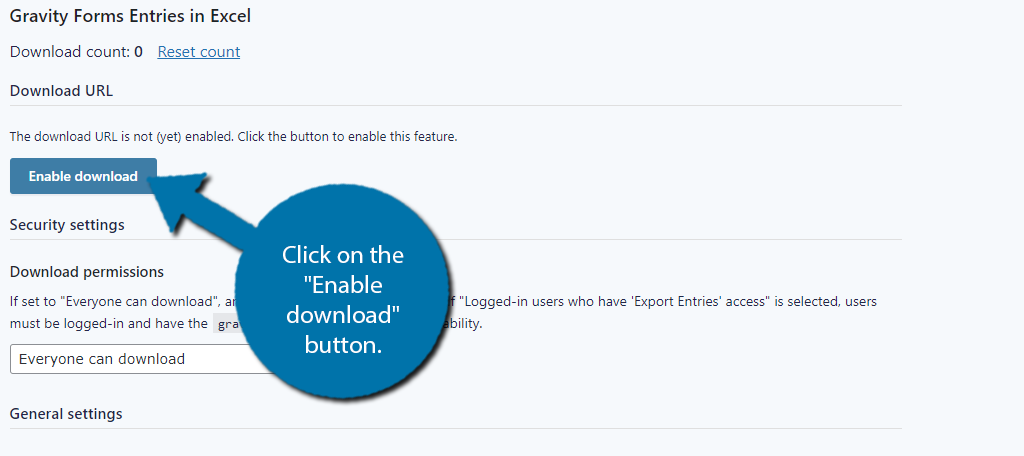The width and height of the screenshot is (1024, 456).
Task: Click the divider line under Download URL
Action: click(456, 105)
